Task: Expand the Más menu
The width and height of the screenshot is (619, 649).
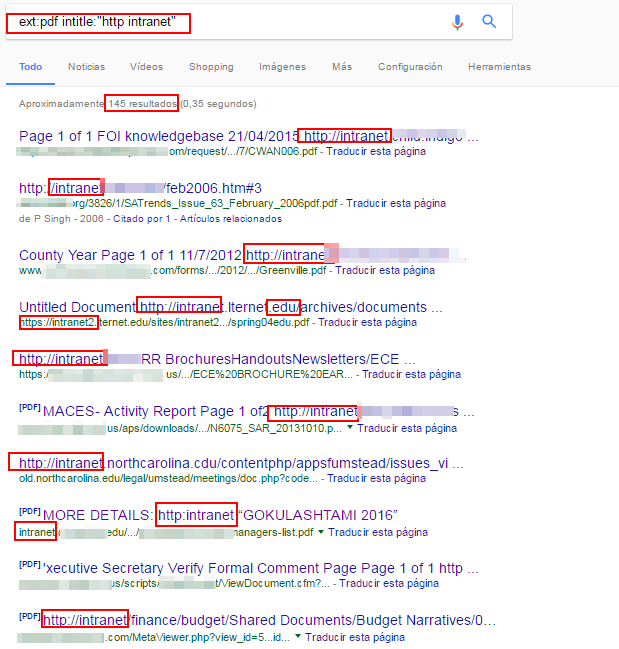Action: pyautogui.click(x=342, y=67)
